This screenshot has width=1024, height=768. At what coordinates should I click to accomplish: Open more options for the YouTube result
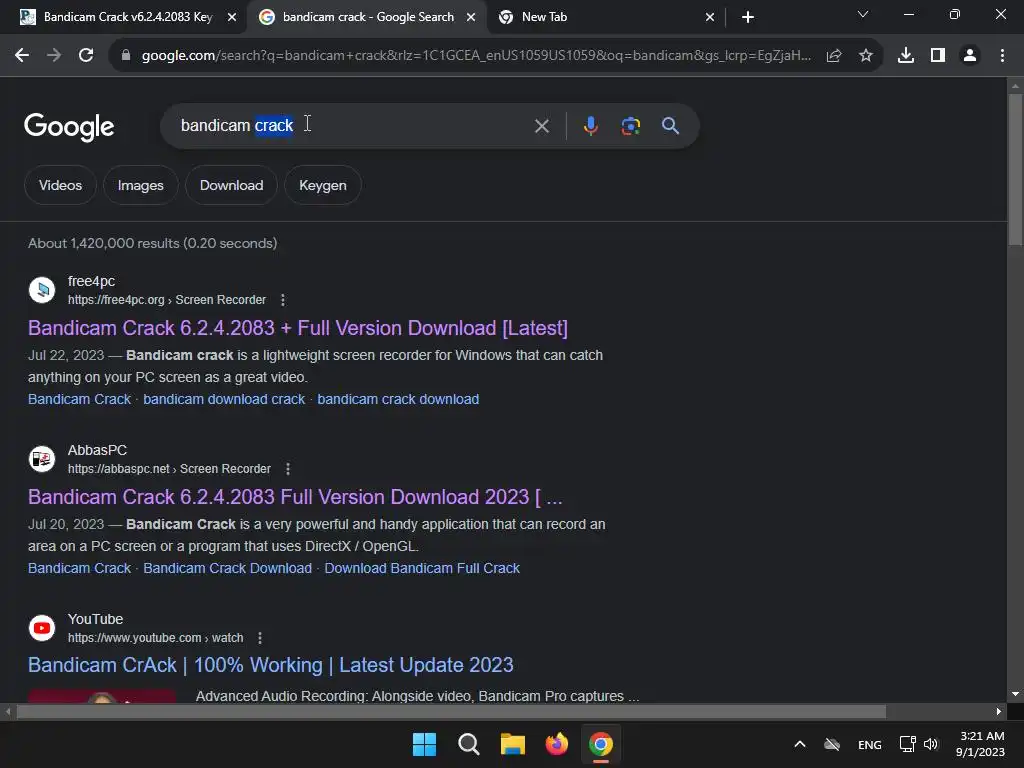pos(260,638)
